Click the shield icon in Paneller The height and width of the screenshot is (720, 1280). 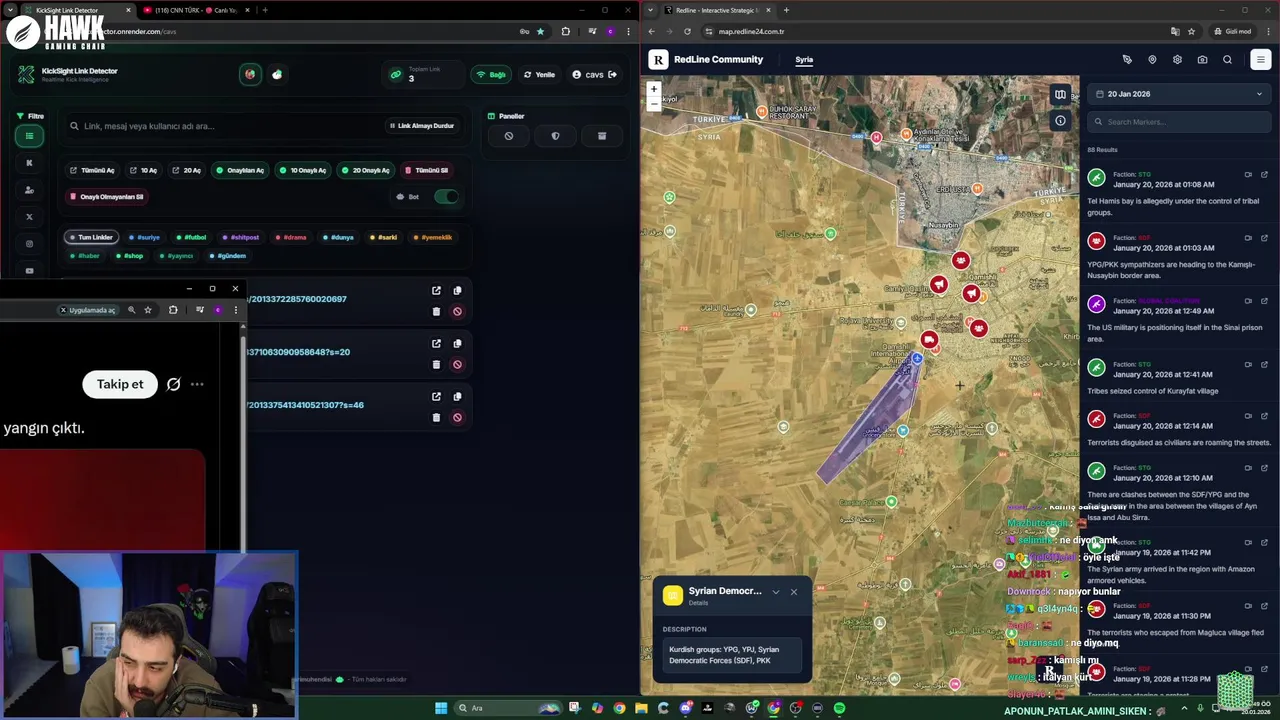[x=555, y=136]
